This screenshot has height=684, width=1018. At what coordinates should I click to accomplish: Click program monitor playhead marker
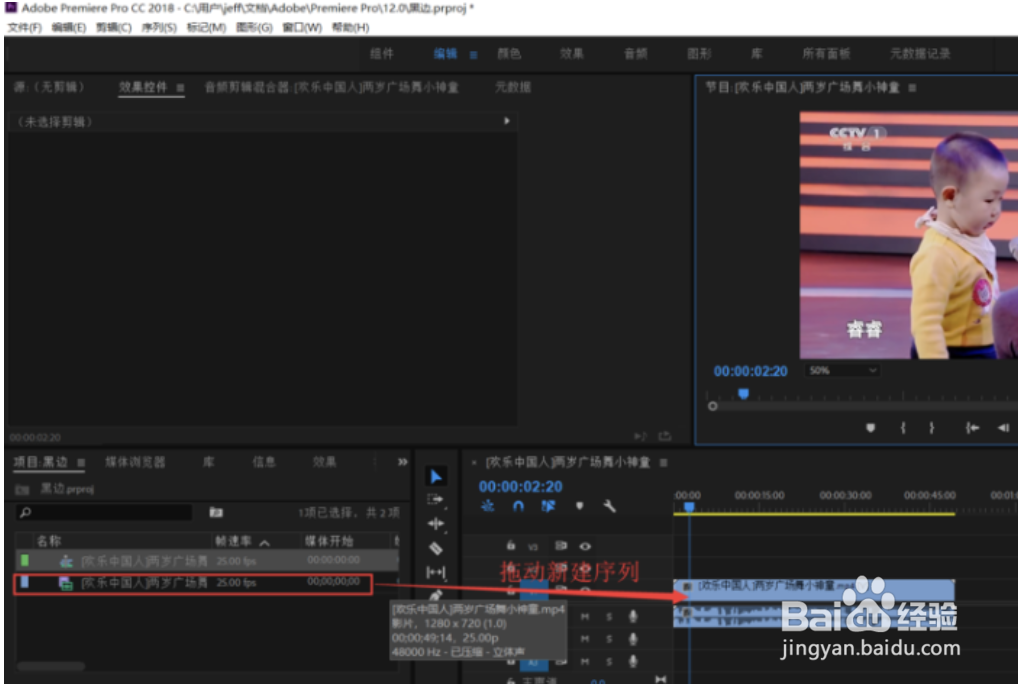click(743, 393)
